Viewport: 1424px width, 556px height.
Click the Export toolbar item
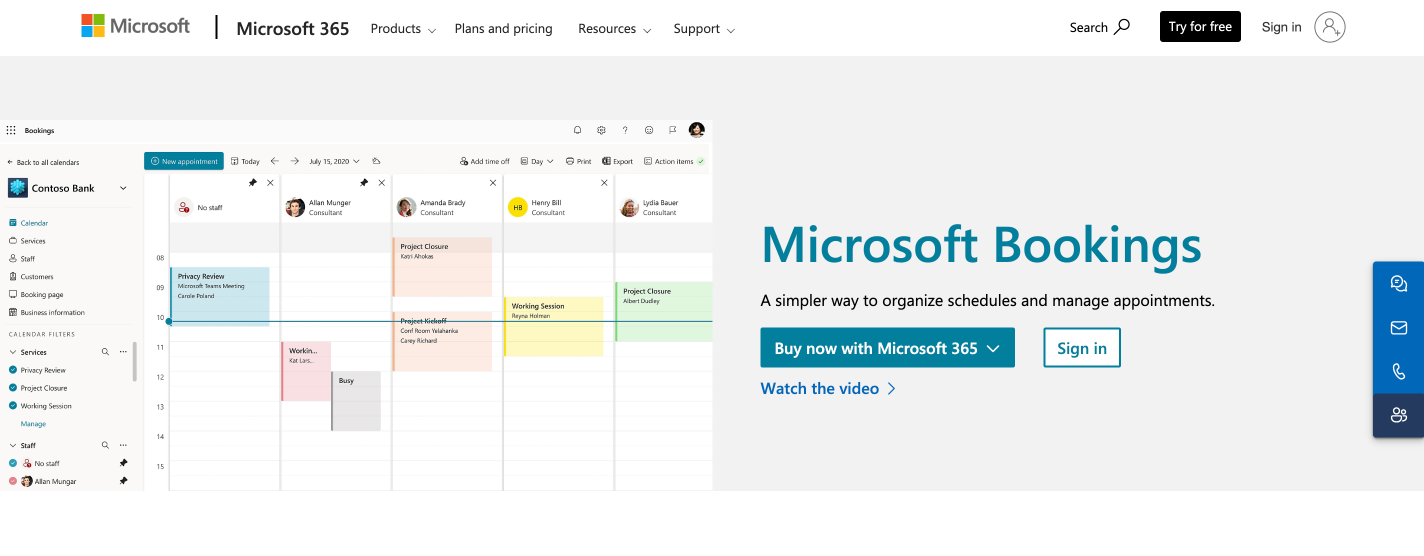(x=618, y=161)
